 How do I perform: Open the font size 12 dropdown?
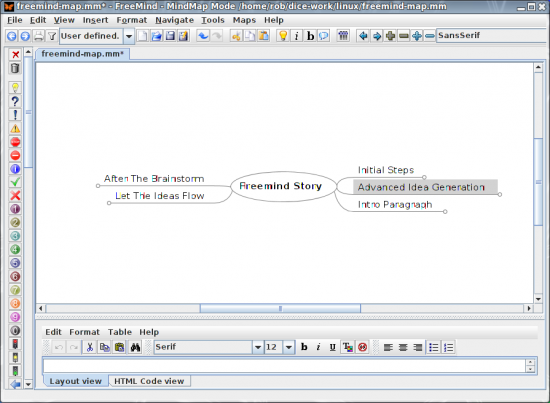point(289,347)
